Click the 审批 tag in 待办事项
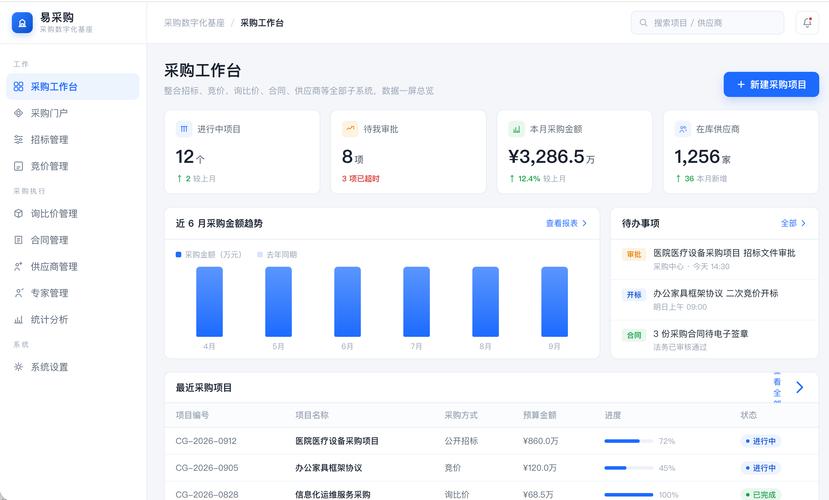Viewport: 829px width, 500px height. pyautogui.click(x=633, y=254)
